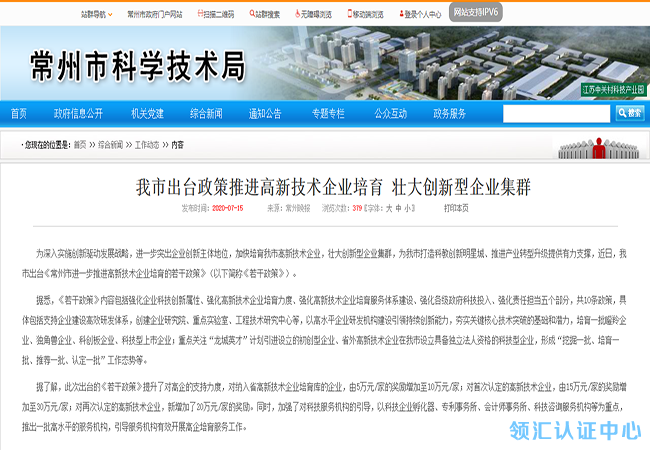The width and height of the screenshot is (650, 450).
Task: Go to 首页 in the breadcrumb
Action: (80, 145)
